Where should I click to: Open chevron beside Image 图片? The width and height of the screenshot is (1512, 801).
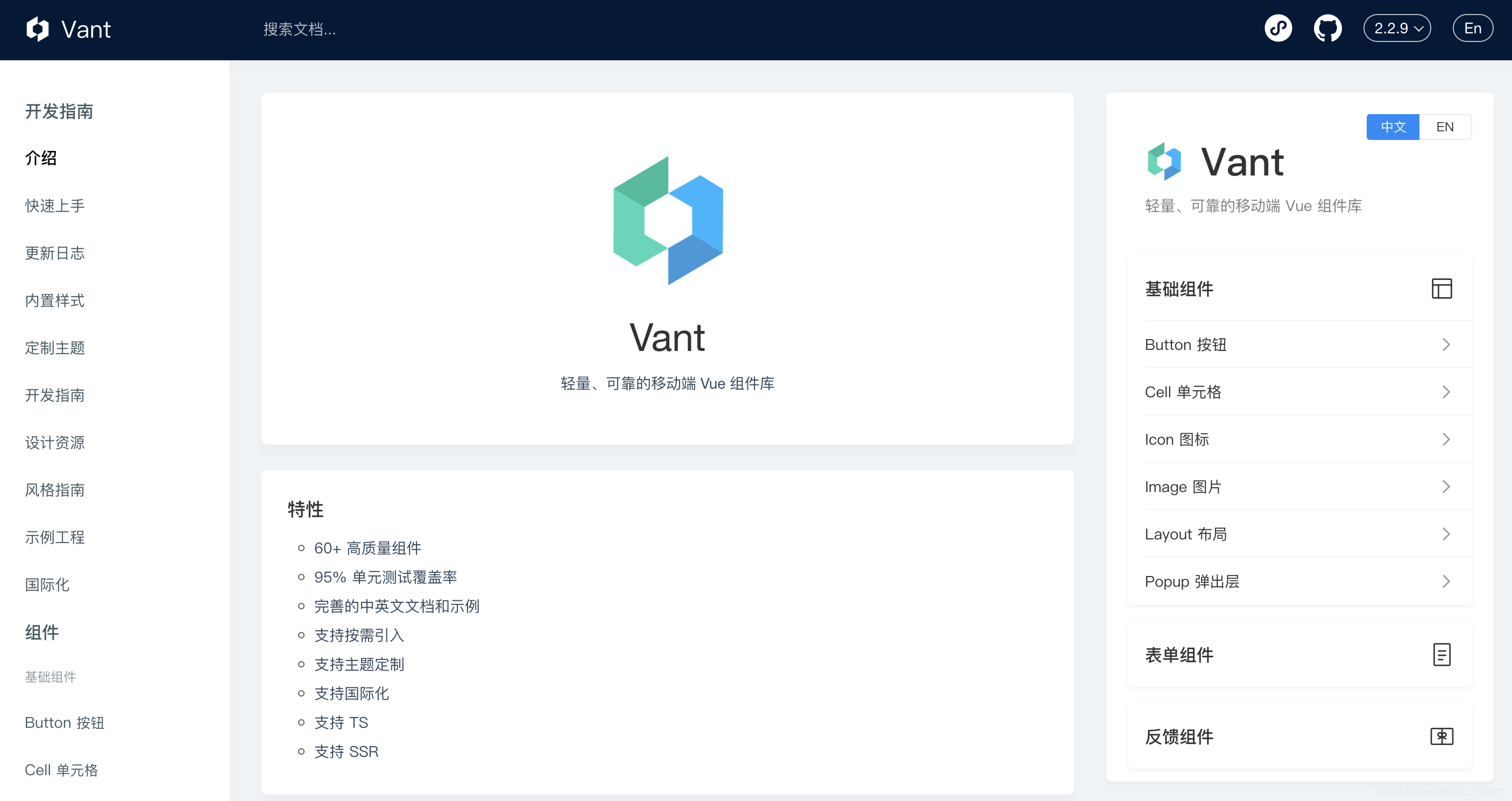pos(1446,487)
